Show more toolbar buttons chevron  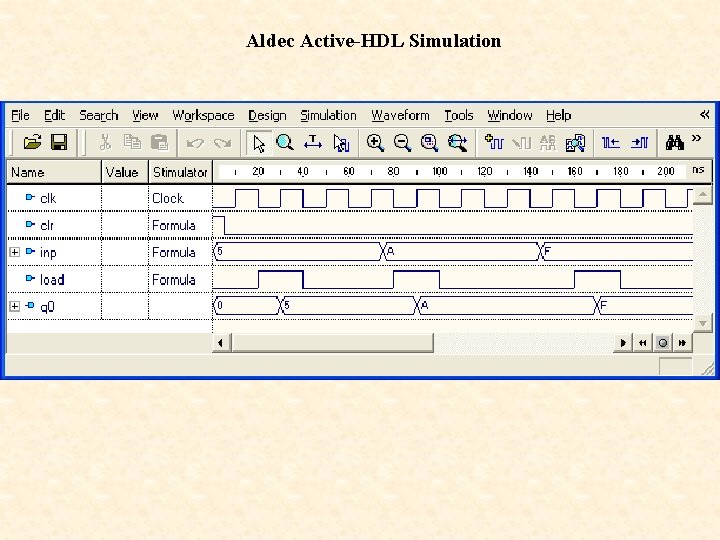[x=697, y=138]
